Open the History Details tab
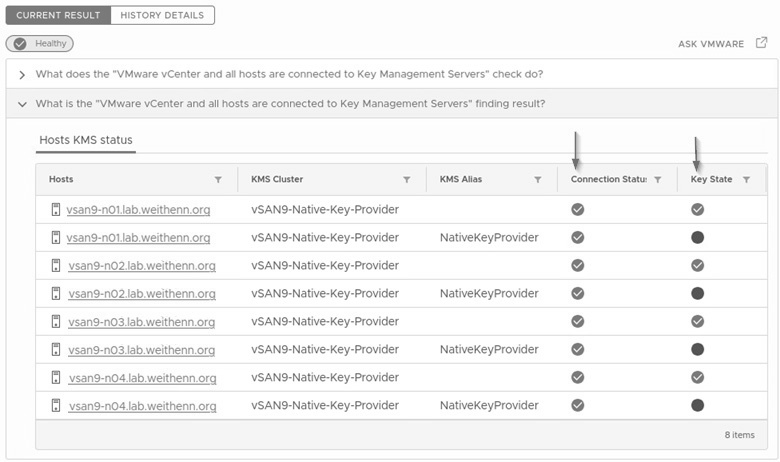 click(x=162, y=15)
